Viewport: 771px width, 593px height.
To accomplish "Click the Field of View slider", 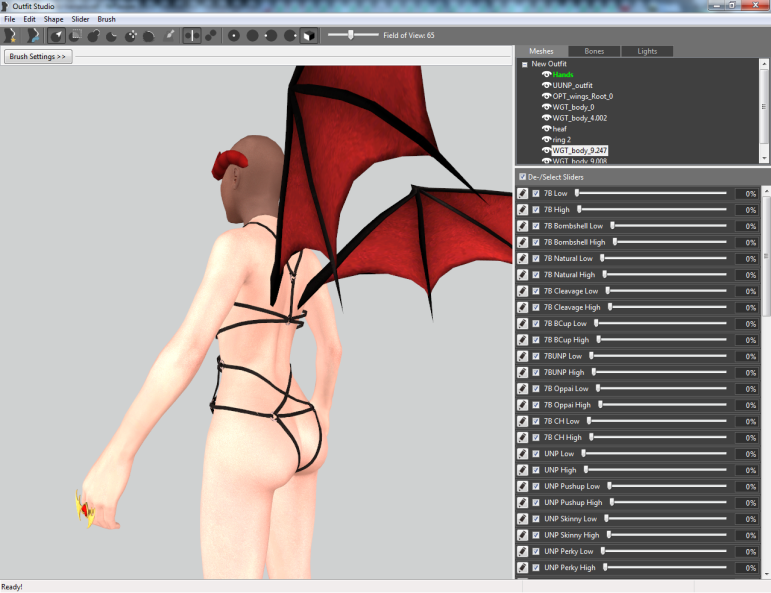I will coord(353,35).
